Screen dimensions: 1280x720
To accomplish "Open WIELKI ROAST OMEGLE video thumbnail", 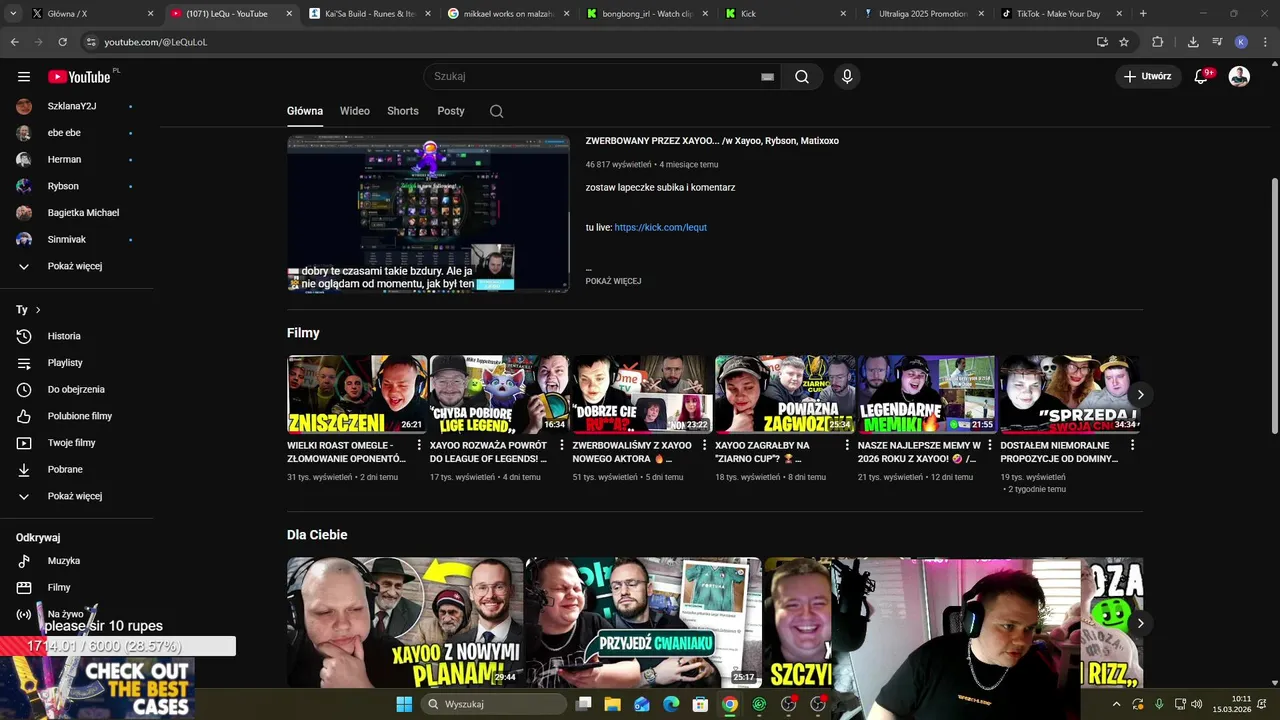I will point(357,394).
